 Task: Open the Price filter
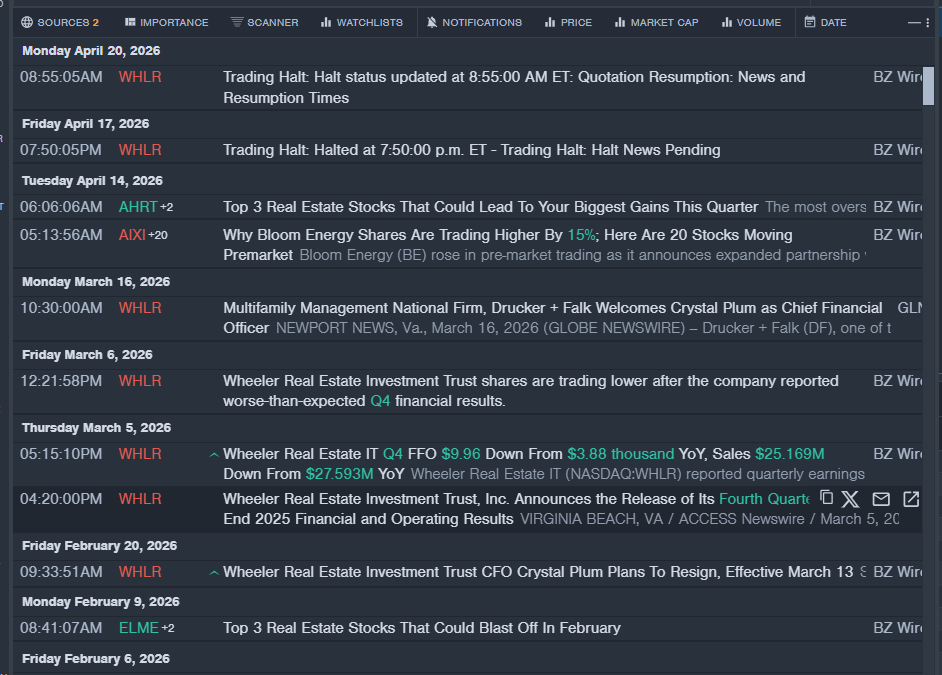click(568, 22)
